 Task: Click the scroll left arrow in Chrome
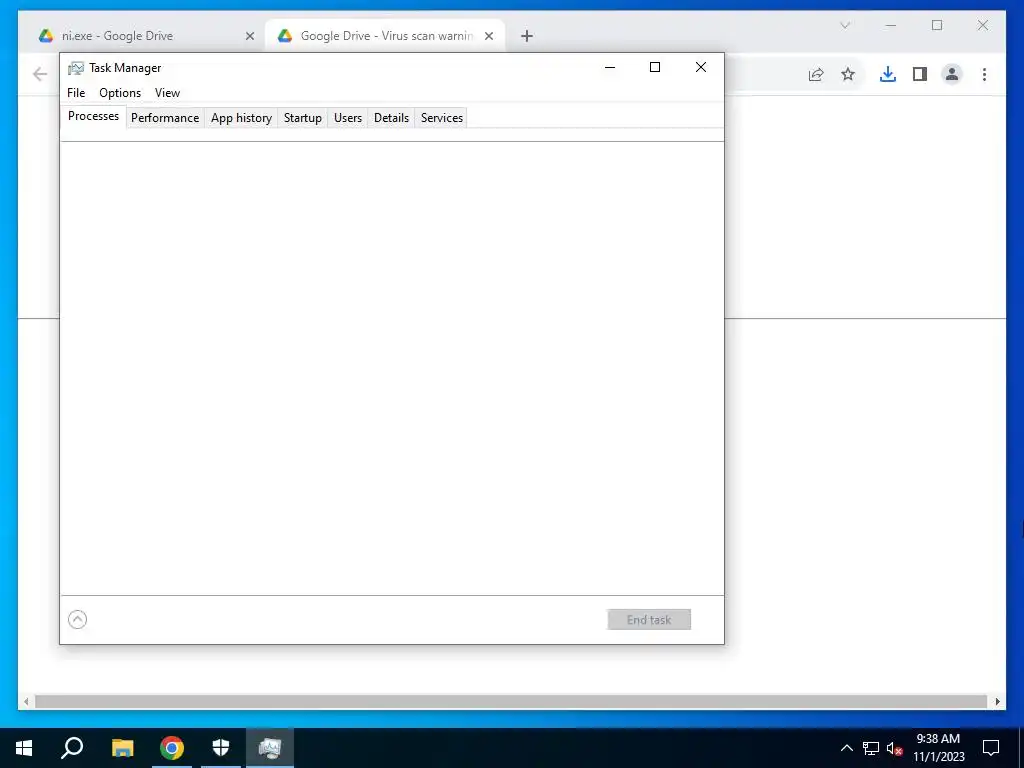coord(26,701)
